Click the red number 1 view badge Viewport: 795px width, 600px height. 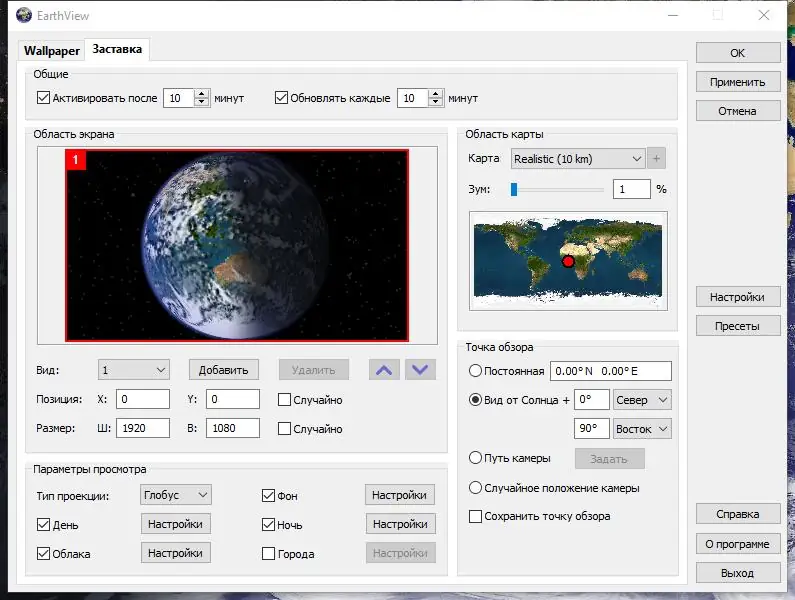click(75, 160)
